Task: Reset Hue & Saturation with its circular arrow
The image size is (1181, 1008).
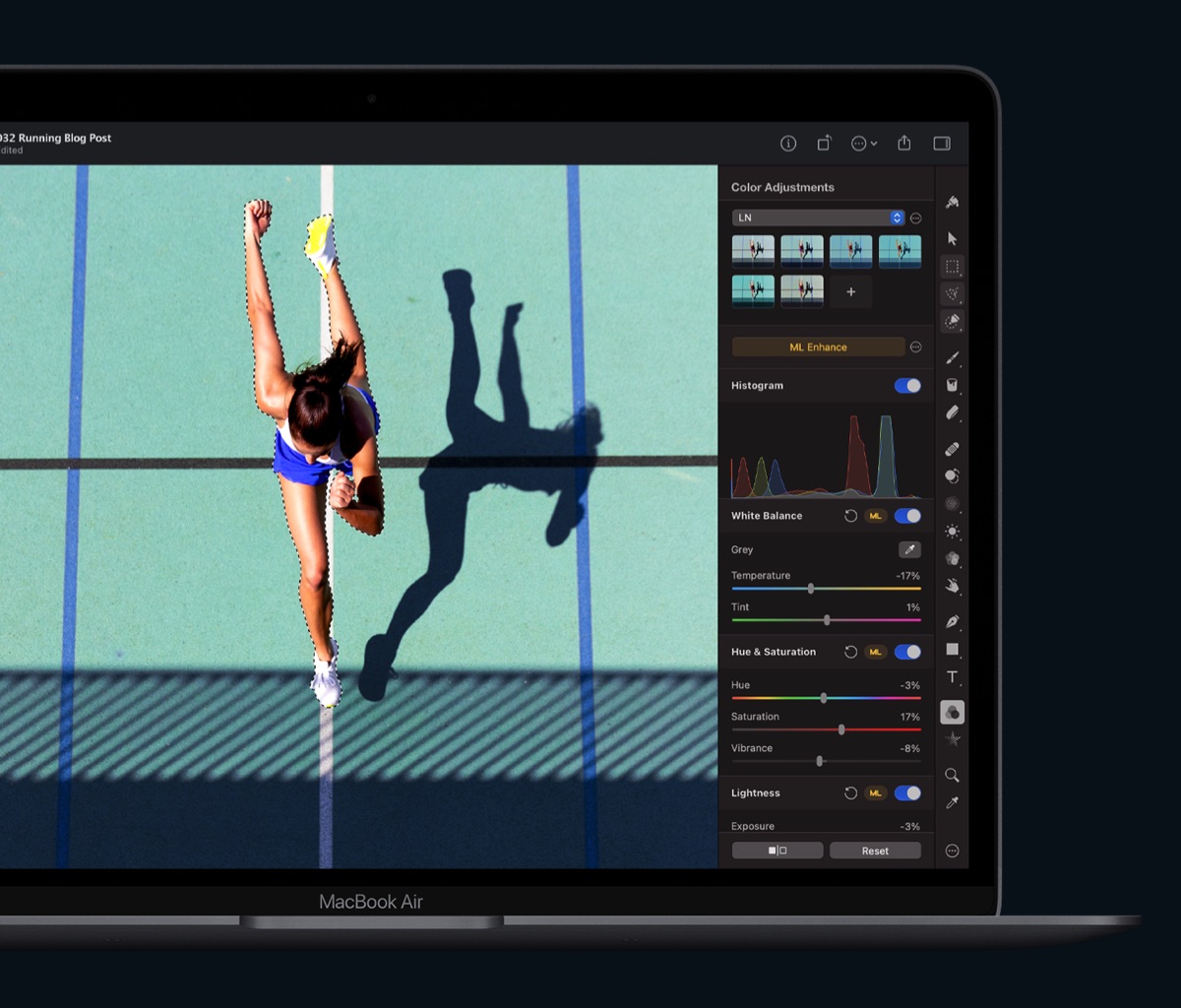Action: point(850,652)
